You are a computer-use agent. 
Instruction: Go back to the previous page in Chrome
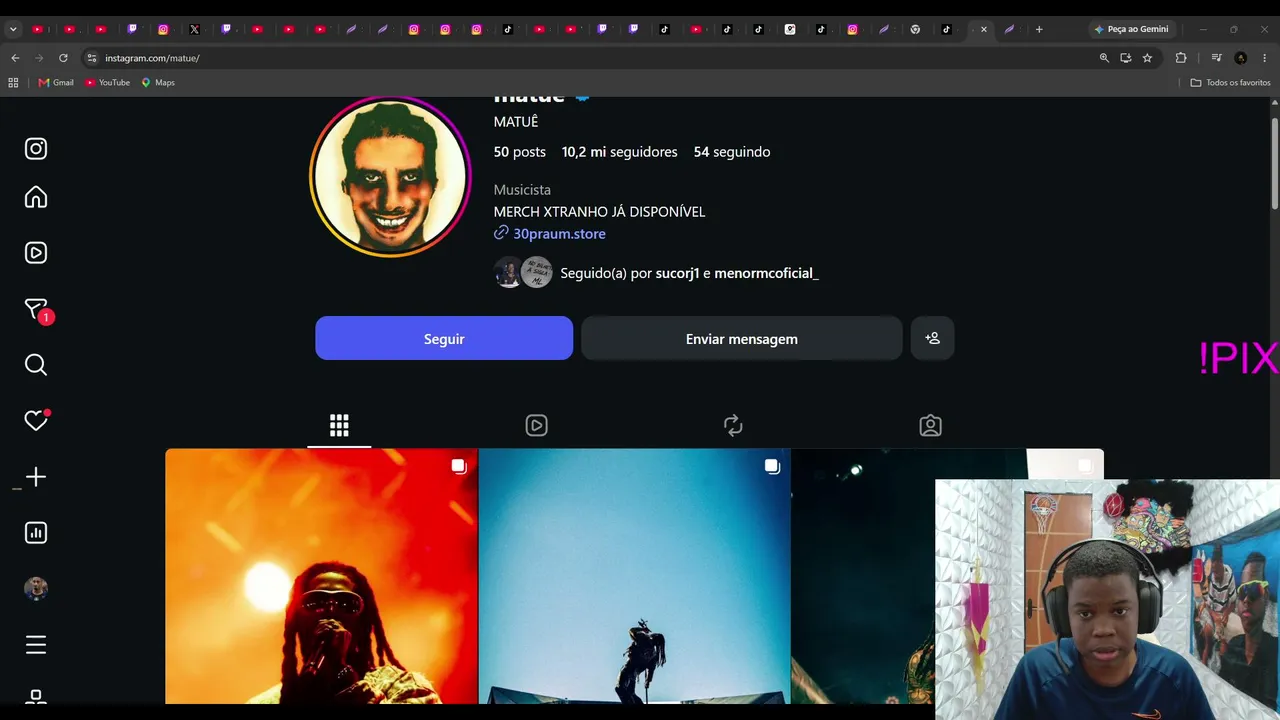point(15,58)
